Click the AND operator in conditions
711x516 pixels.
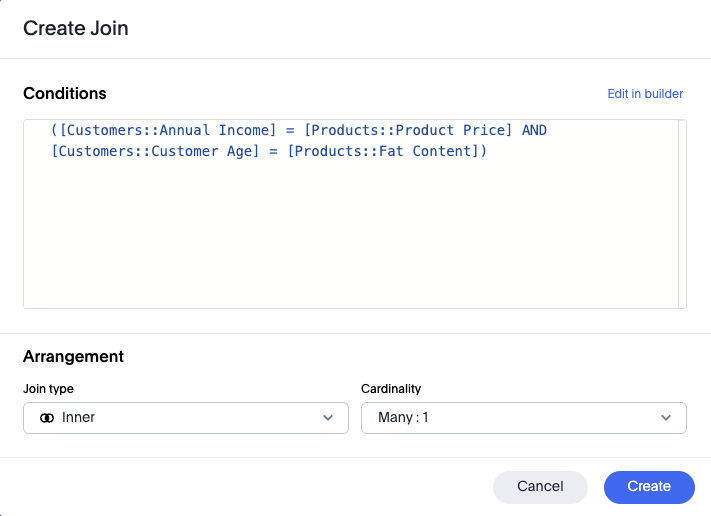tap(534, 131)
